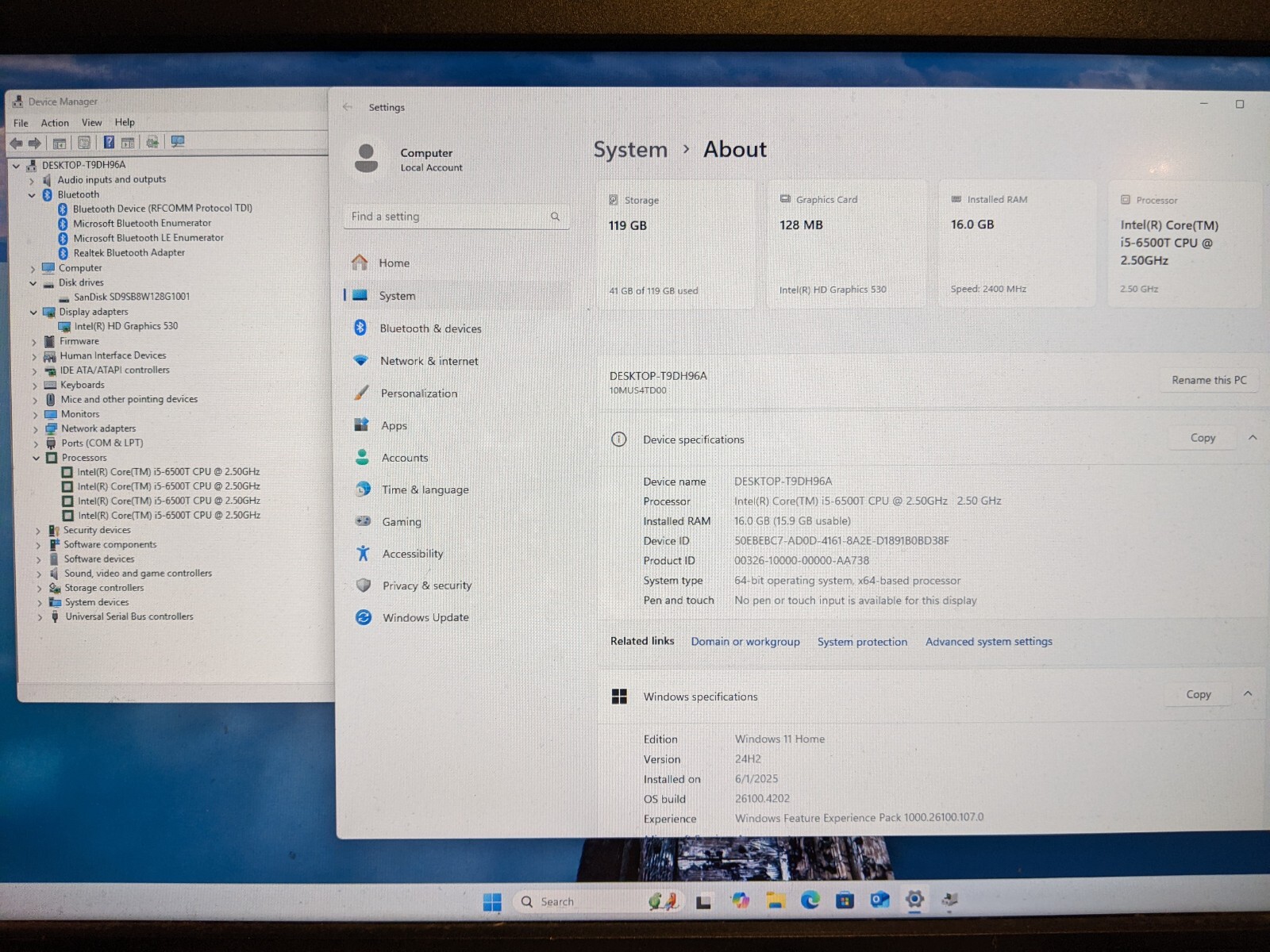Screen dimensions: 1270x952
Task: Click the Rename this PC button
Action: (1209, 381)
